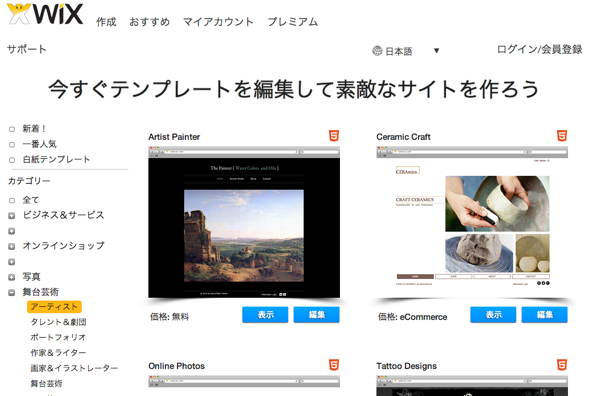Click the Wix logo
Viewport: 591px width, 396px height.
(45, 14)
